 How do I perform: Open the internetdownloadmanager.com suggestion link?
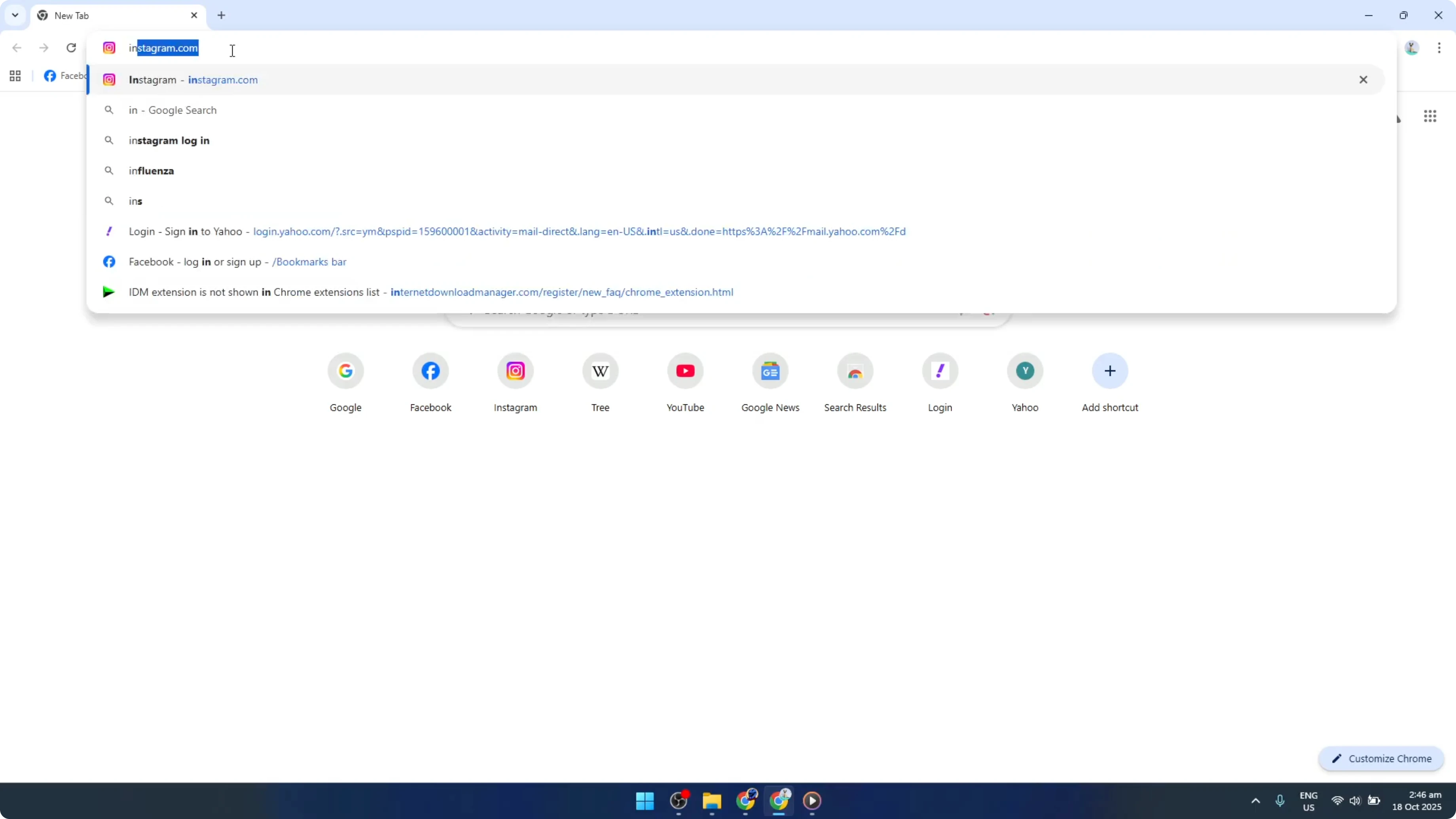pos(562,292)
